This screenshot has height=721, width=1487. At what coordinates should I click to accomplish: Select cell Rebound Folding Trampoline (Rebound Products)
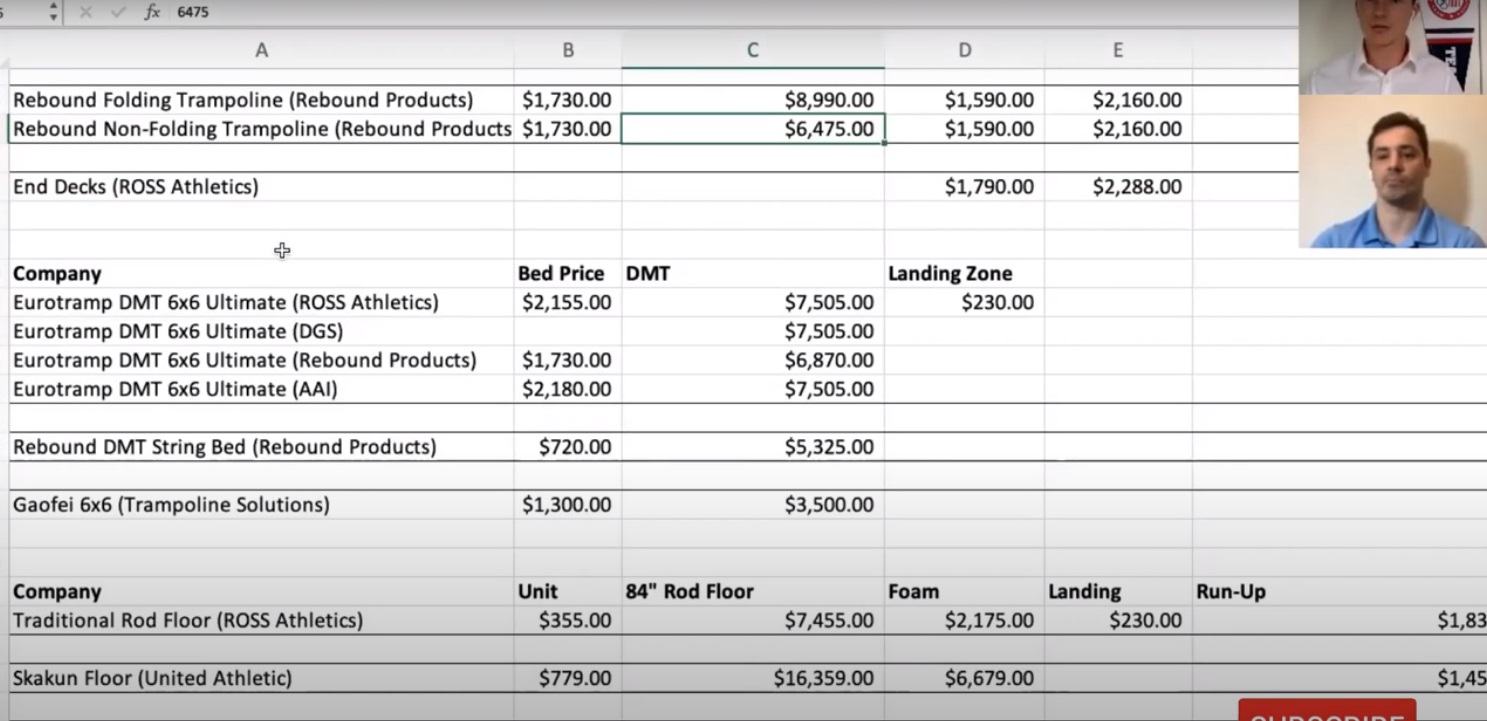coord(262,100)
